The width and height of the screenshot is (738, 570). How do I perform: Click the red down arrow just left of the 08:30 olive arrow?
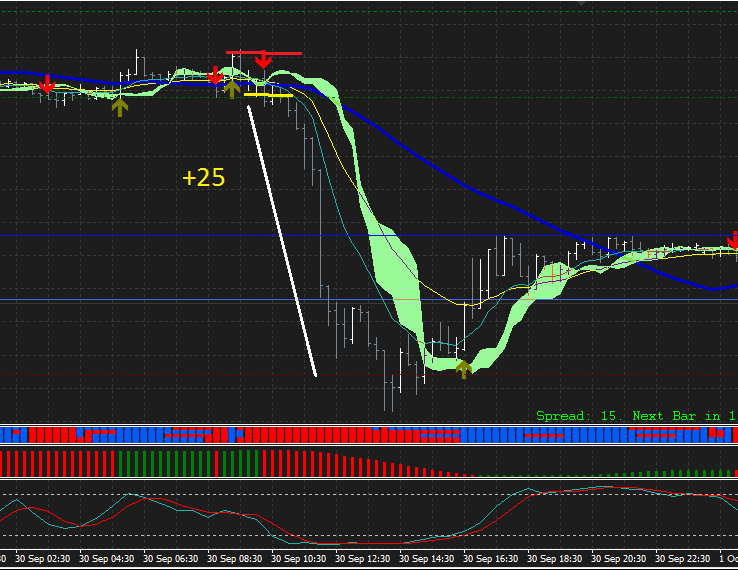pyautogui.click(x=215, y=75)
